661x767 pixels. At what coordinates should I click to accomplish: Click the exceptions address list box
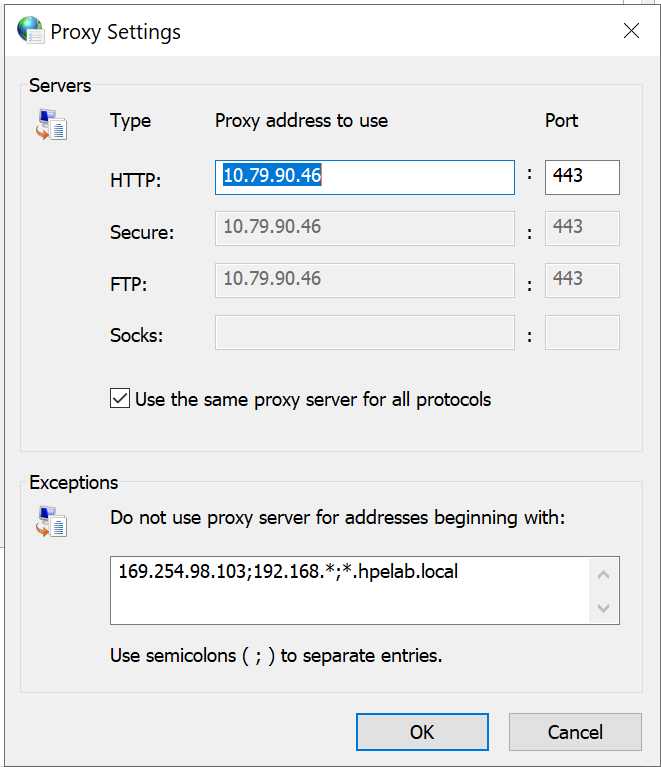[x=350, y=590]
